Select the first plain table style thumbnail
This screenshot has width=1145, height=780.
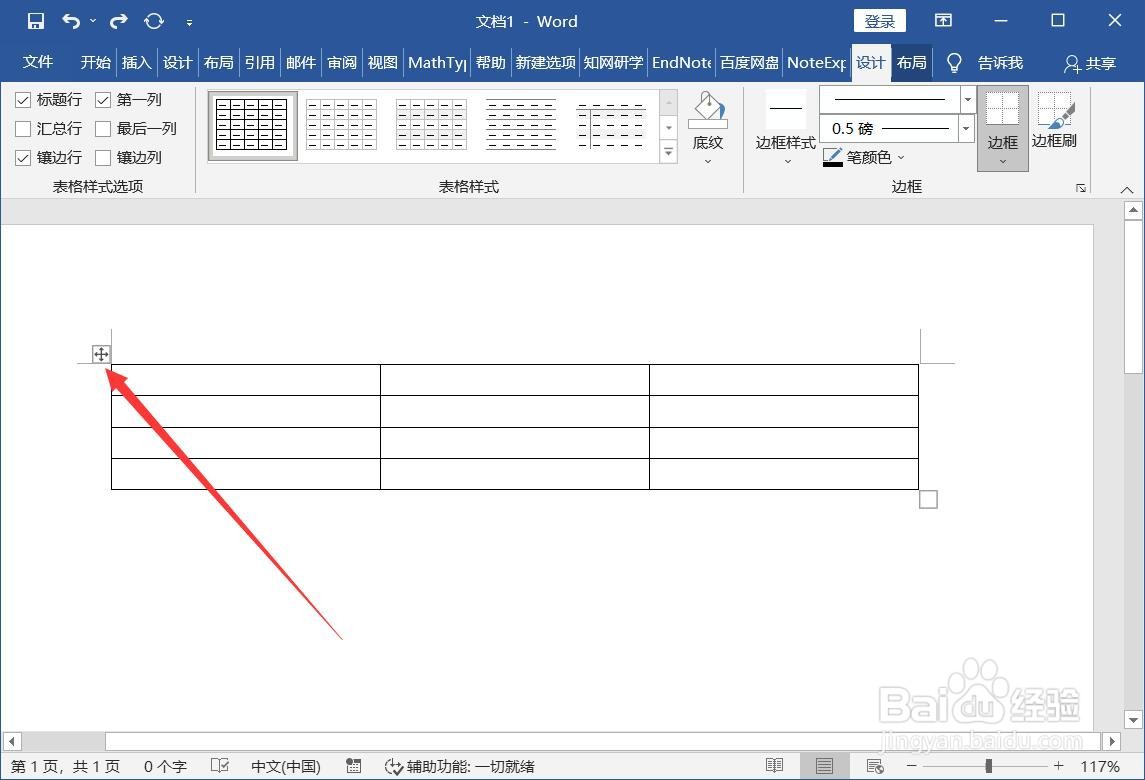(251, 124)
